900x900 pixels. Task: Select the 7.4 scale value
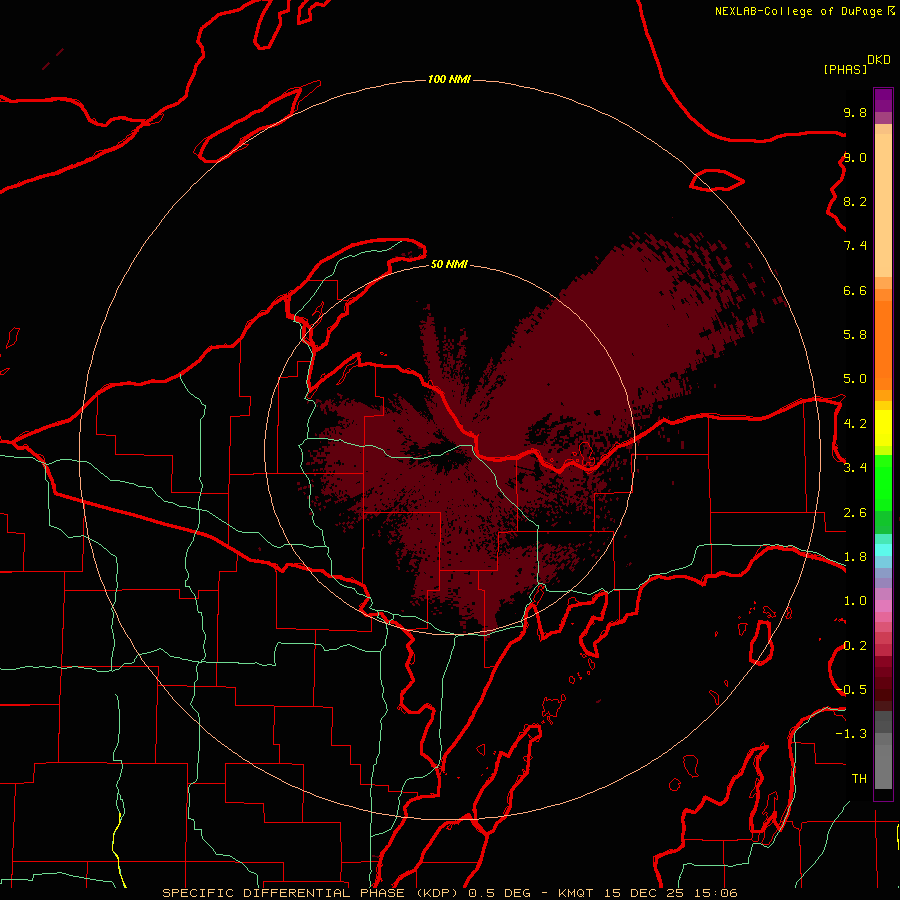coord(855,246)
